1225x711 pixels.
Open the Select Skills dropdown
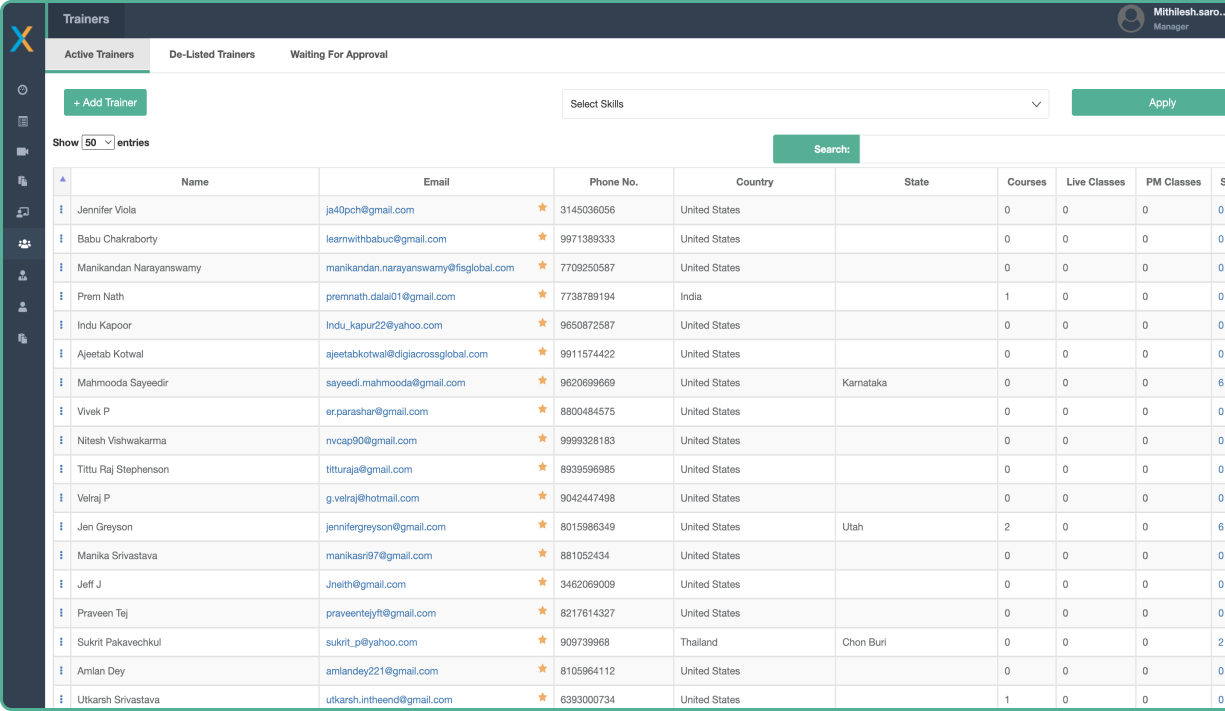(x=805, y=104)
